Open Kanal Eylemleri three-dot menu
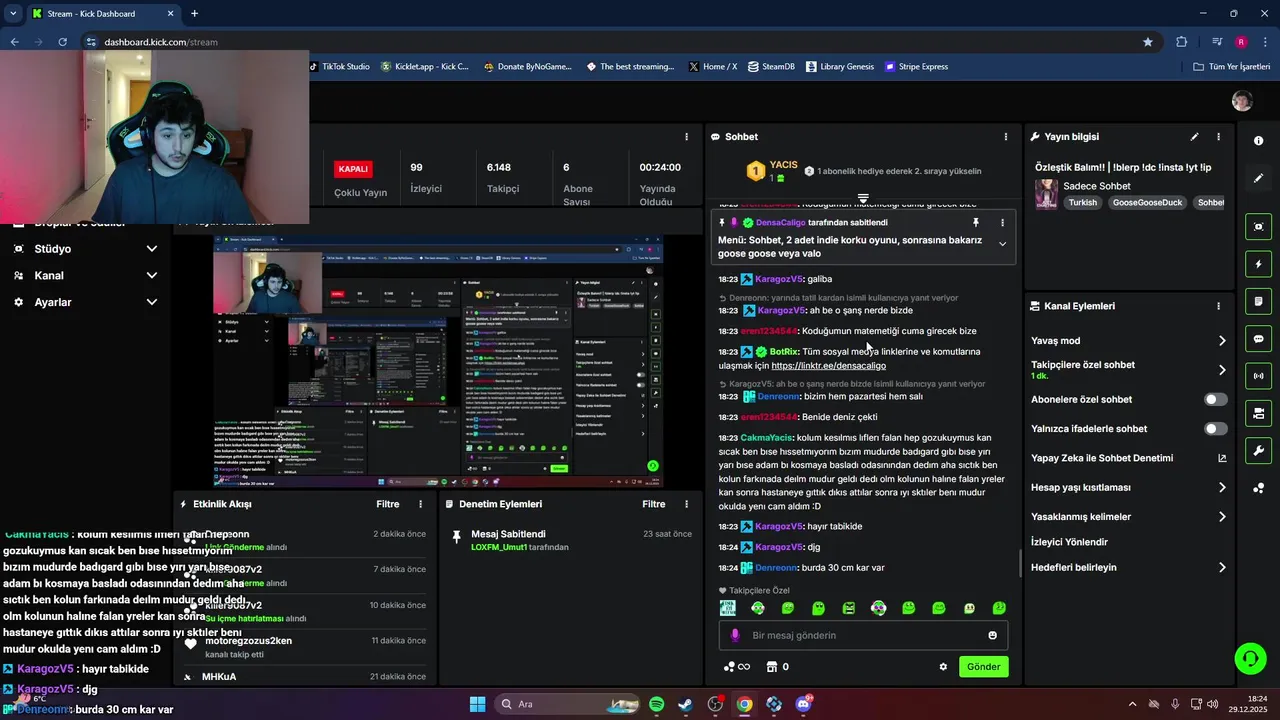Image resolution: width=1280 pixels, height=720 pixels. (x=1218, y=306)
